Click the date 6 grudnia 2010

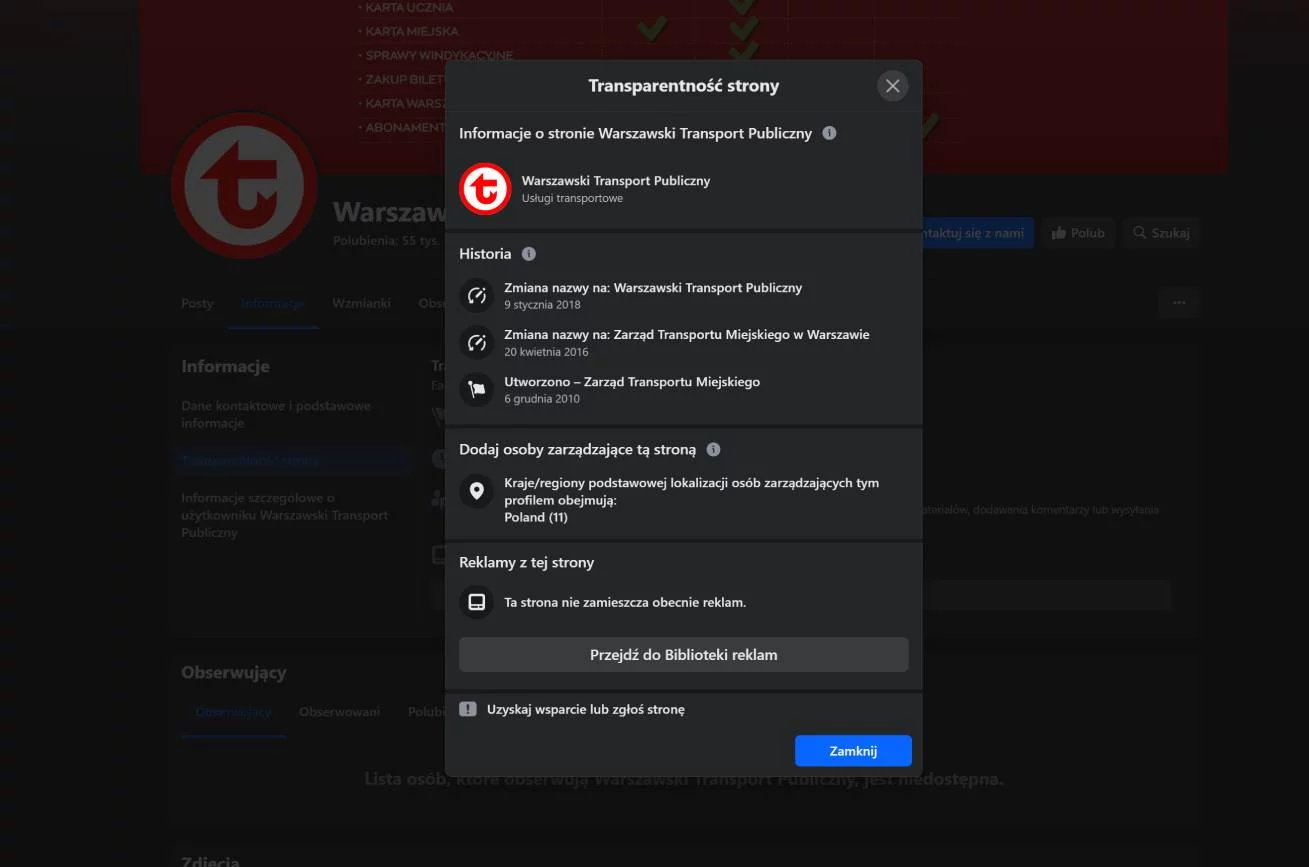[542, 399]
